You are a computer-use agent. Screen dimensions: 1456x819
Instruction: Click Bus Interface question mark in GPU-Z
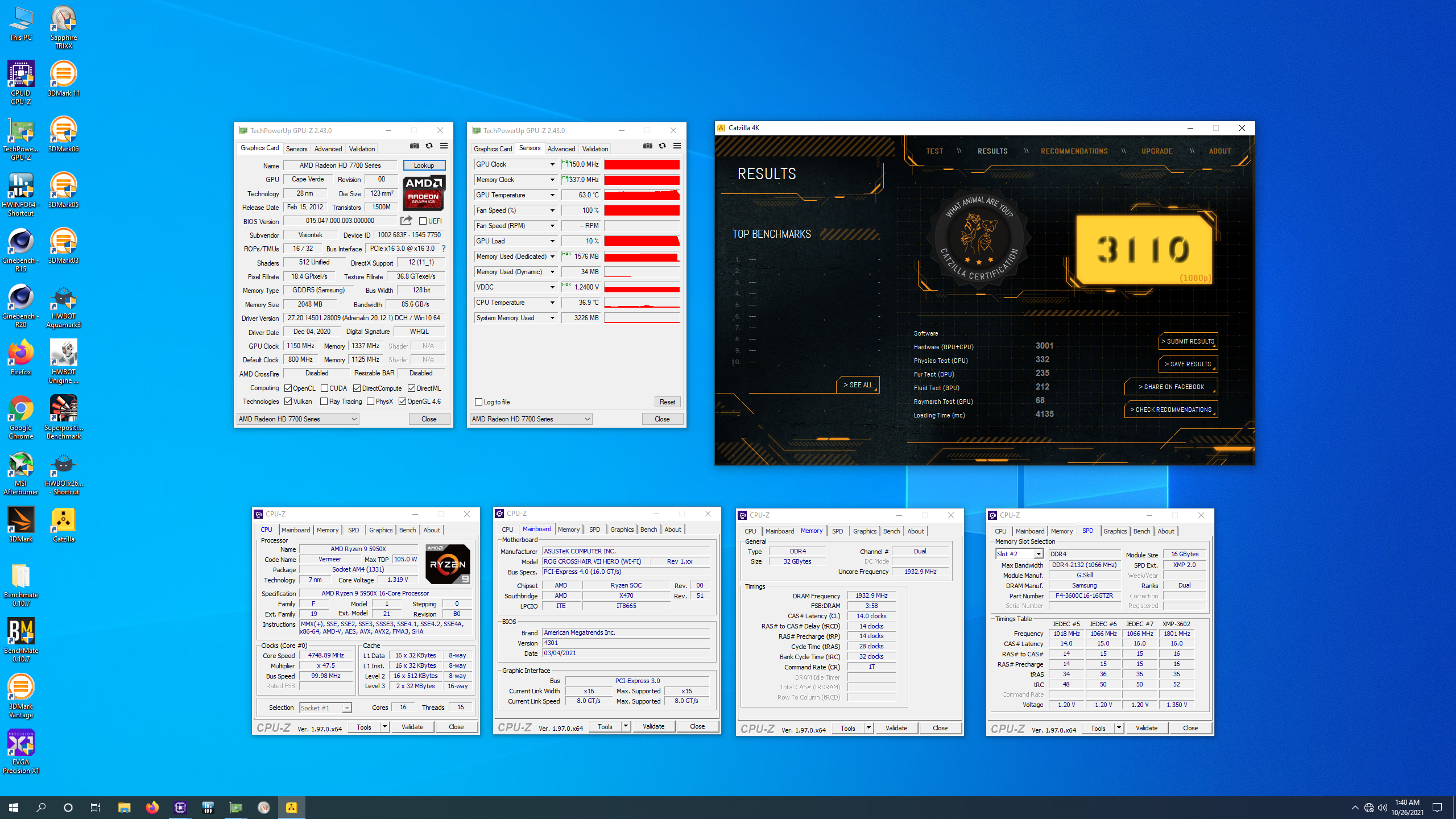444,249
